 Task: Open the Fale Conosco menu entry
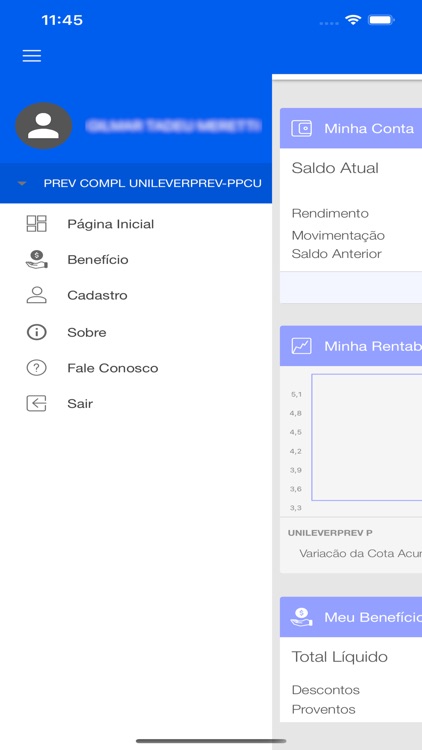coord(112,368)
